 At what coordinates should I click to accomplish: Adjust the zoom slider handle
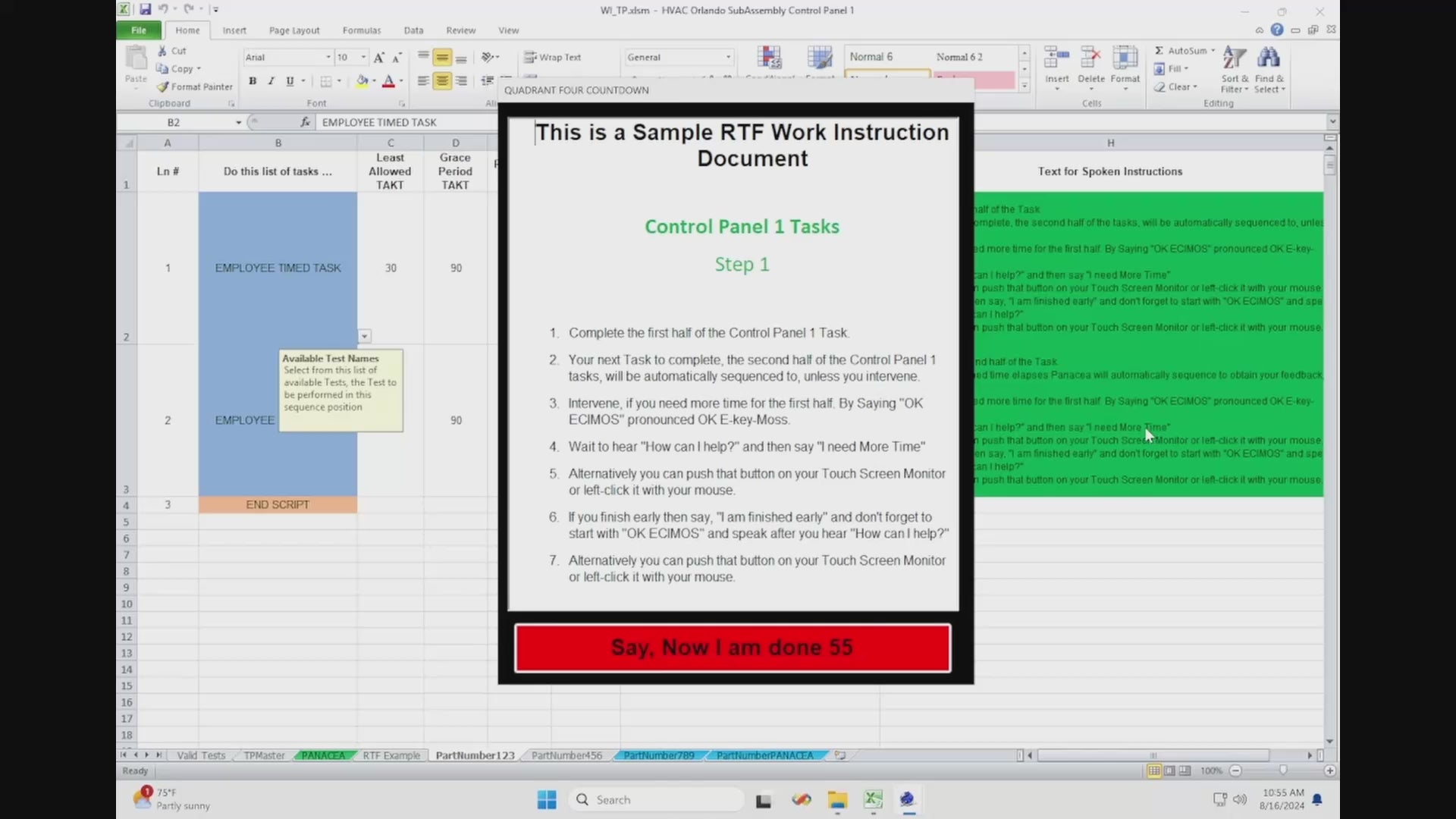point(1283,770)
